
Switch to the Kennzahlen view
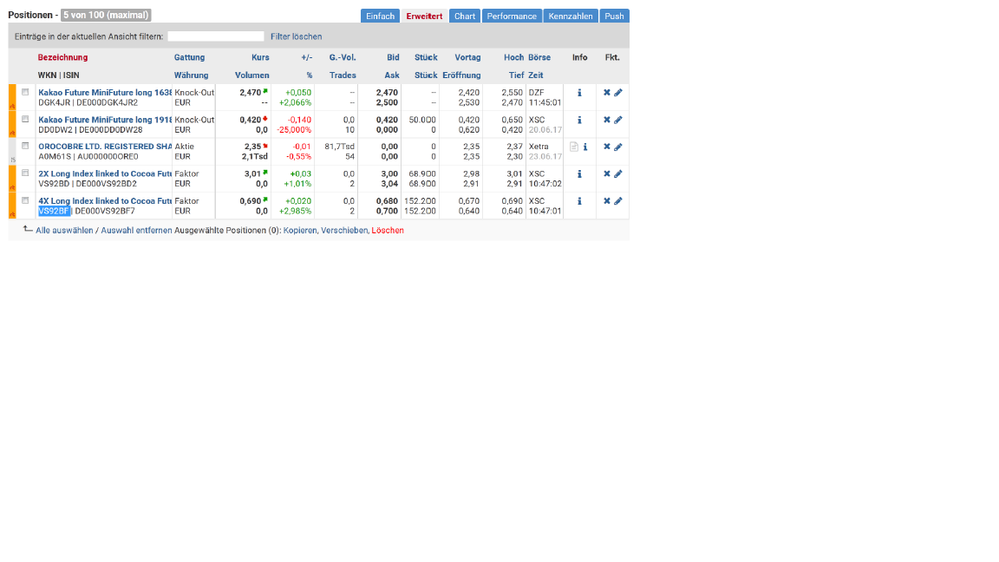(x=570, y=16)
